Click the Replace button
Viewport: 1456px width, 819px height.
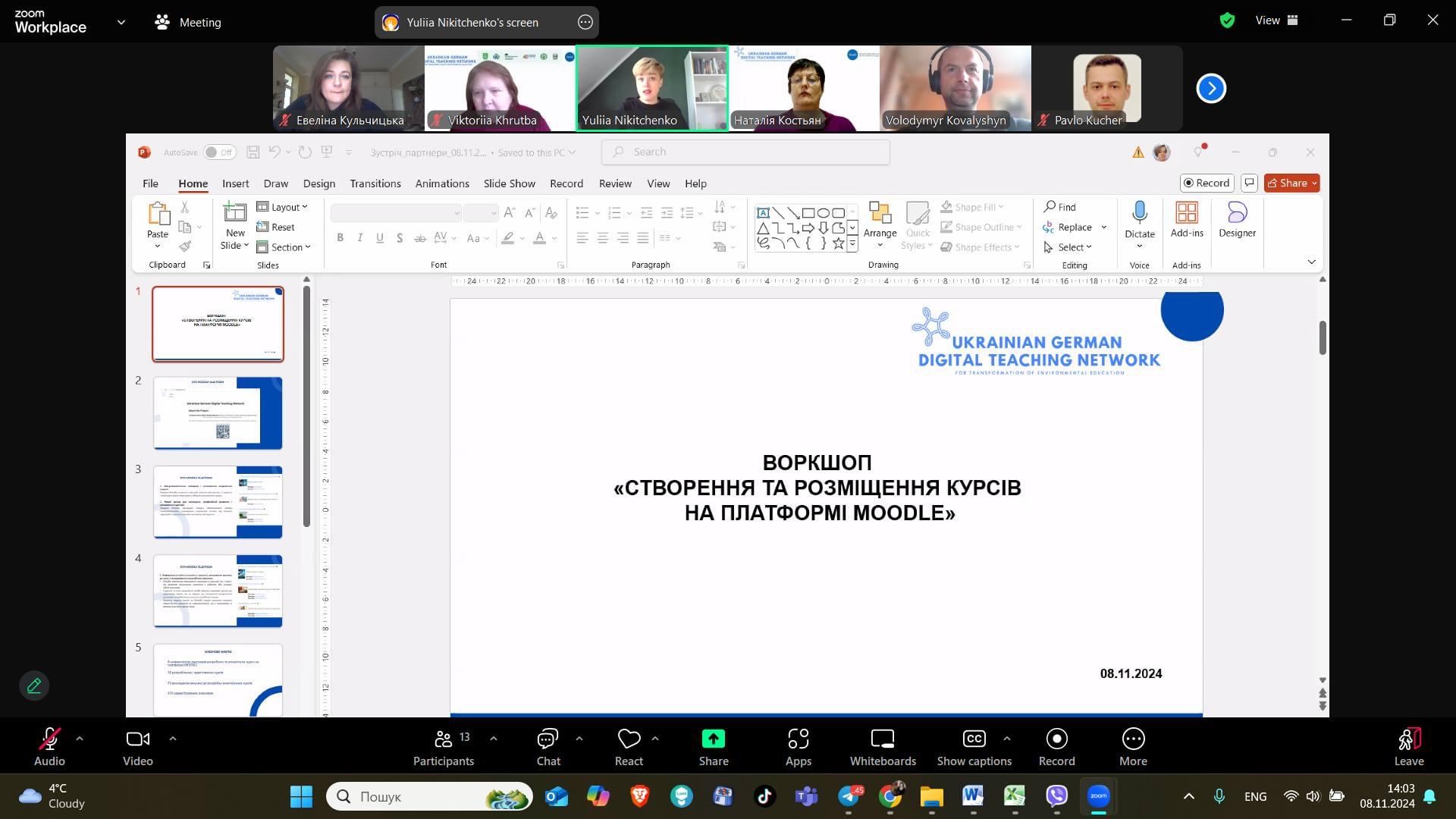coord(1067,227)
